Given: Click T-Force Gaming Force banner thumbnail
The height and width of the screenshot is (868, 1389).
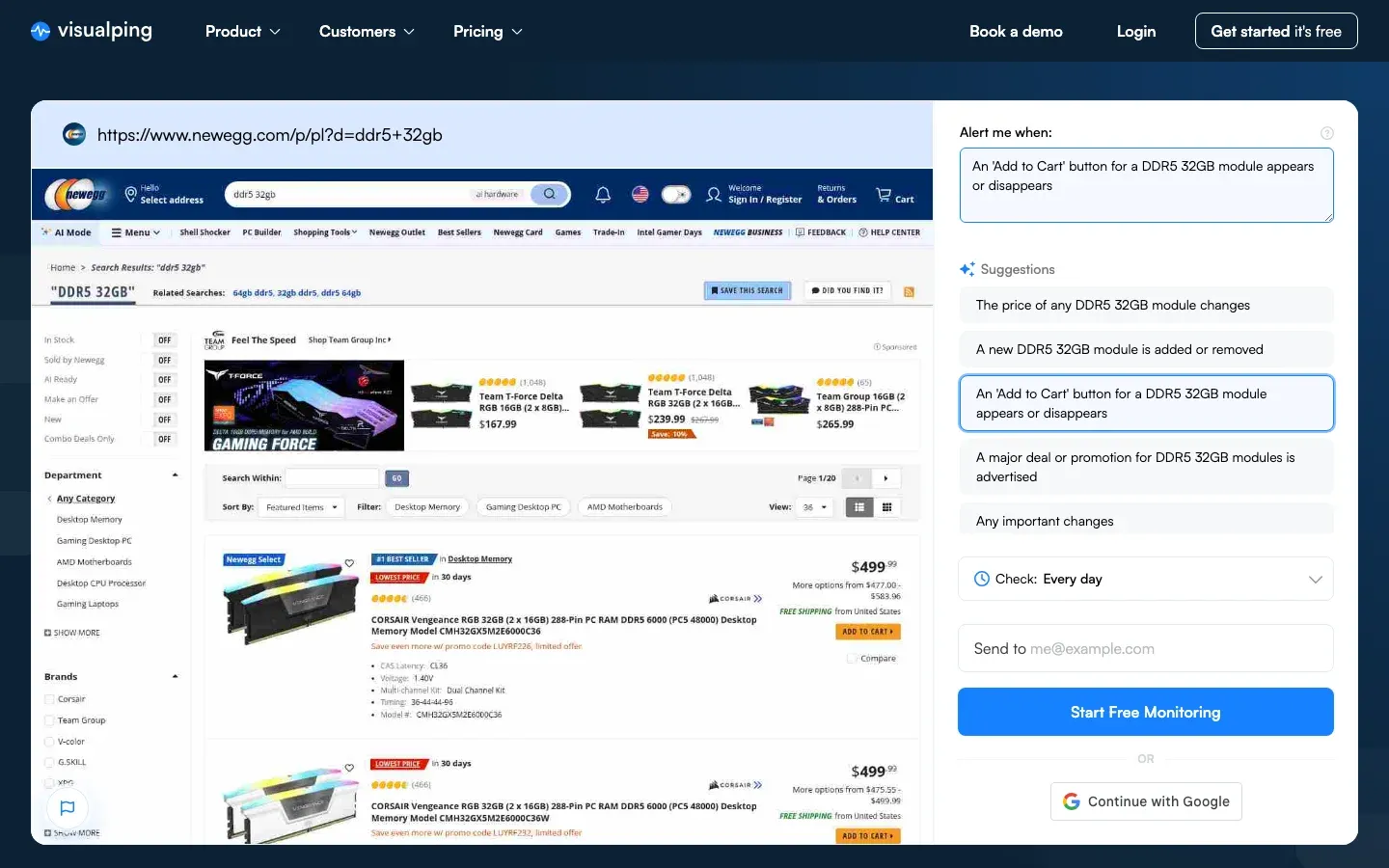Looking at the screenshot, I should click(305, 406).
